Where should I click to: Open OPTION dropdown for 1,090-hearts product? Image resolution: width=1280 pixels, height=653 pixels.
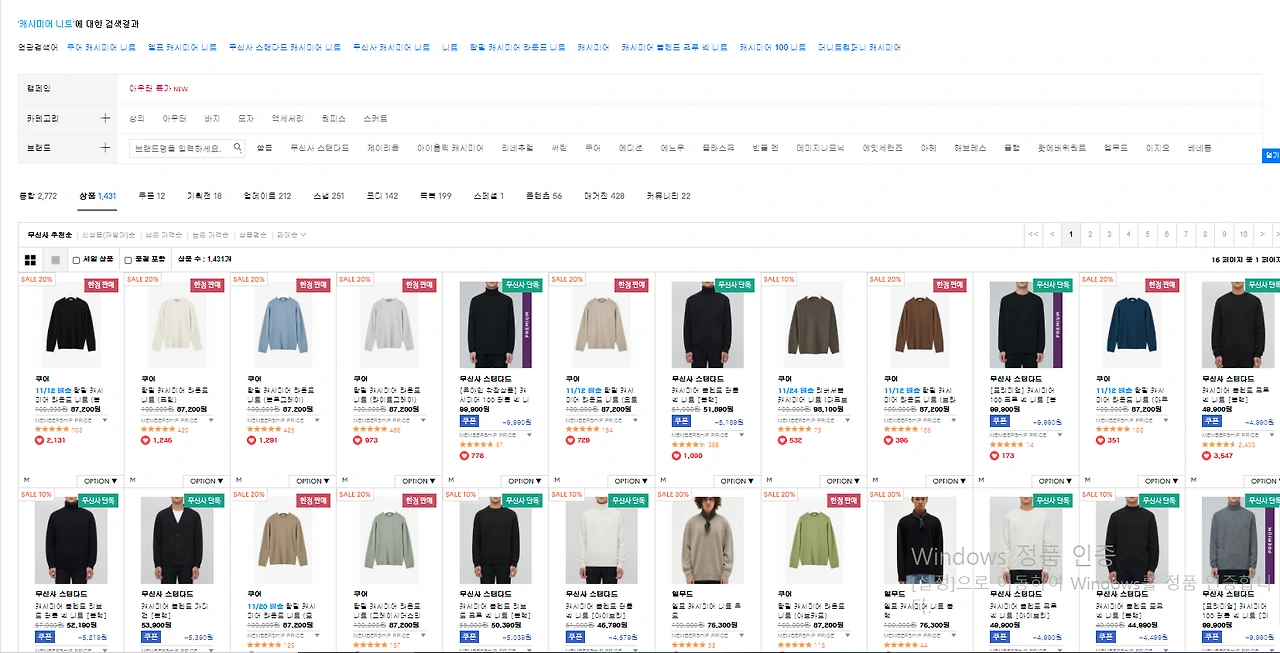(737, 481)
